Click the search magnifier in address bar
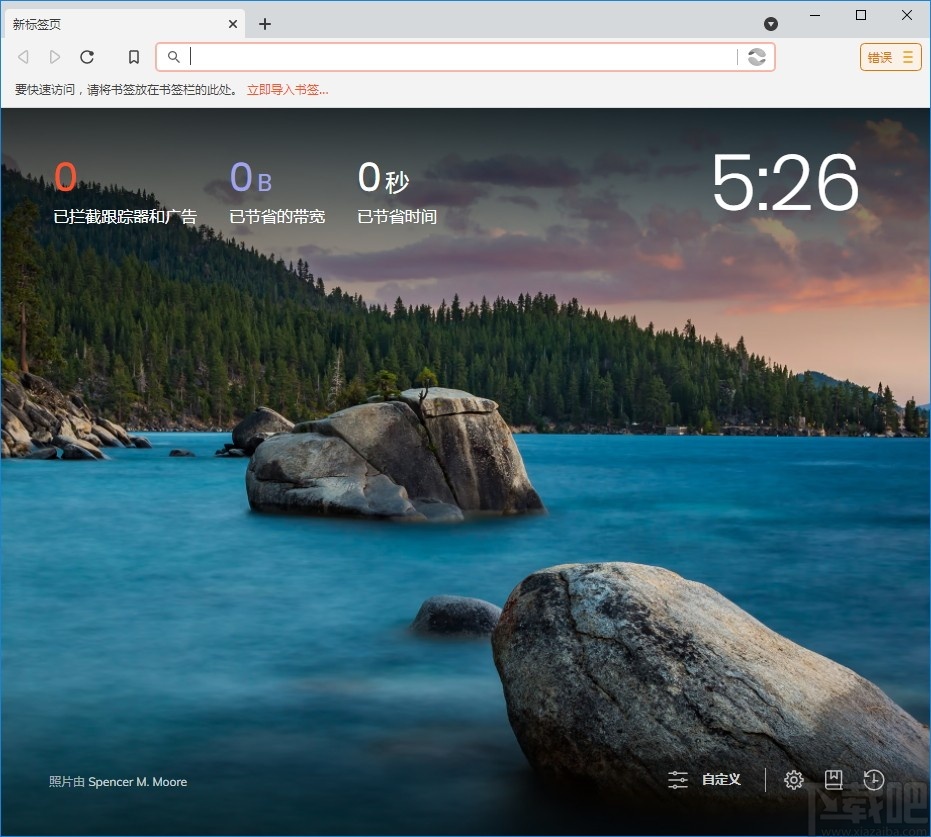The width and height of the screenshot is (931, 837). 173,57
